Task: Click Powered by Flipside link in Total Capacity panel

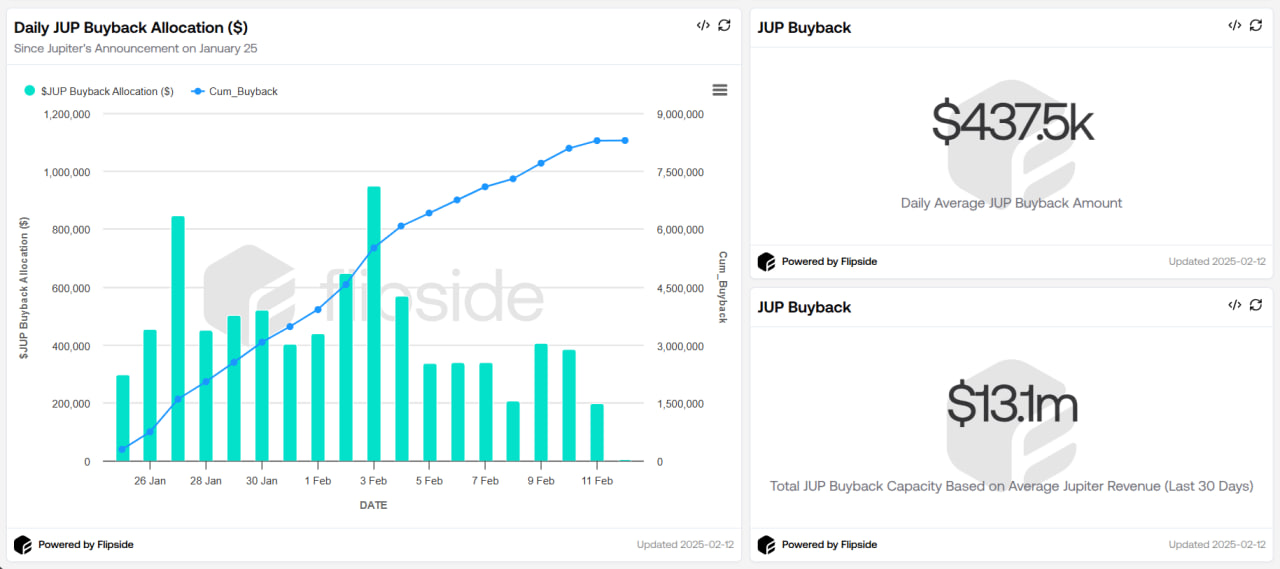Action: (x=829, y=545)
